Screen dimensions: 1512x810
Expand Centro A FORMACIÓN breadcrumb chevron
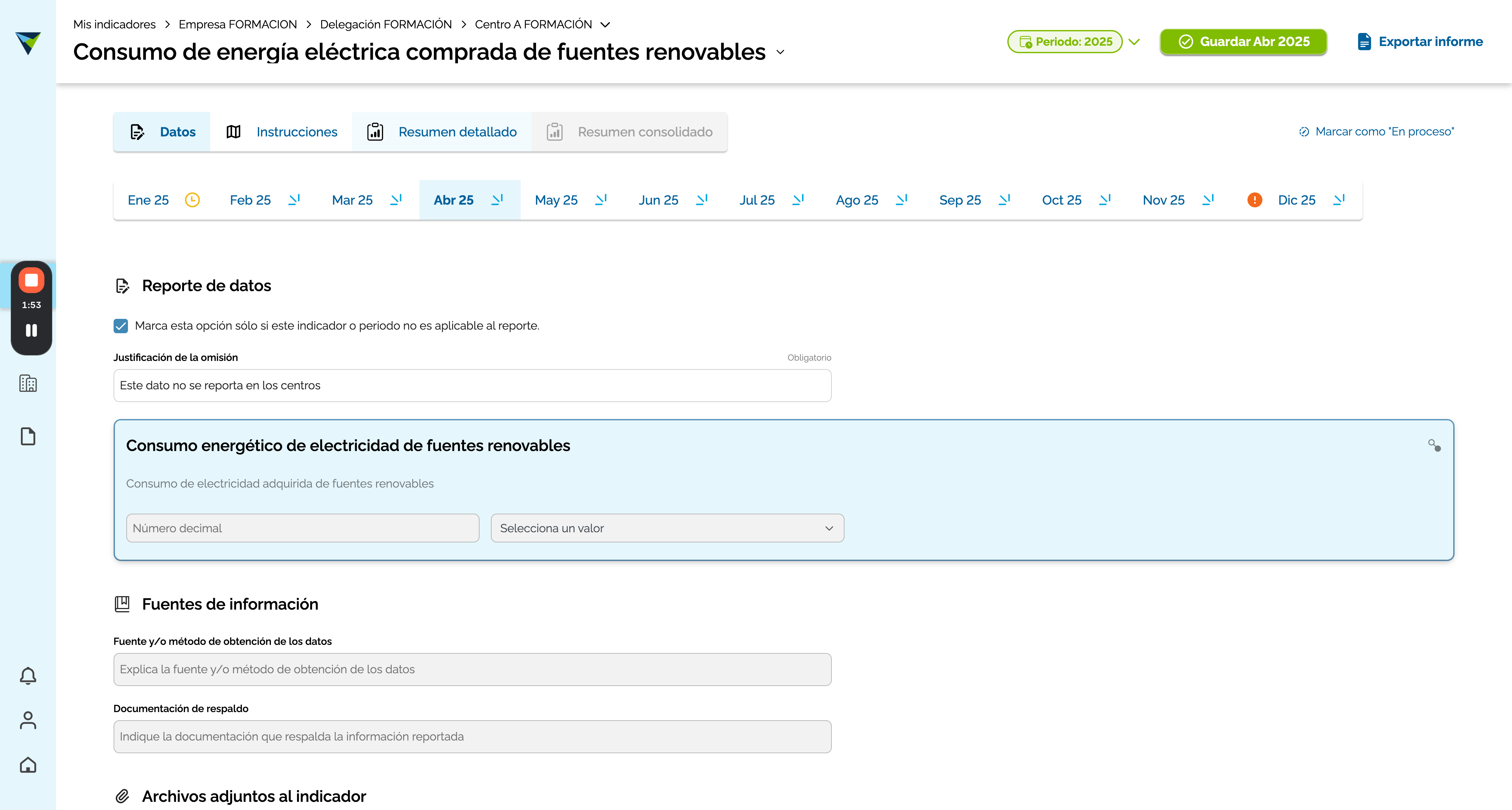tap(605, 25)
